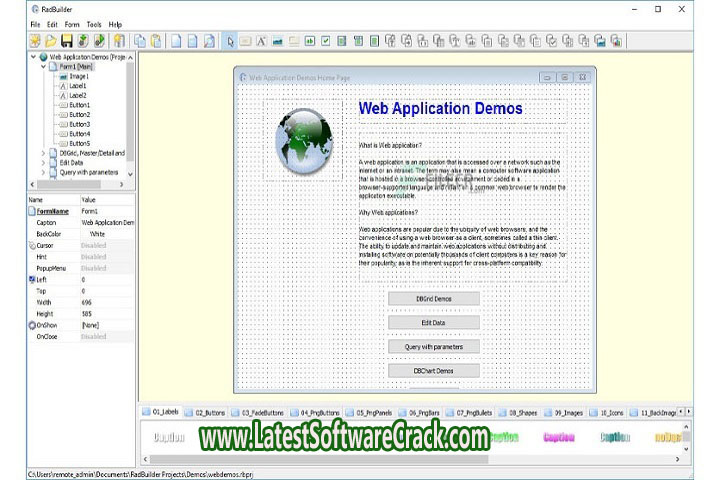This screenshot has width=720, height=480.
Task: Open the File menu
Action: click(x=35, y=24)
